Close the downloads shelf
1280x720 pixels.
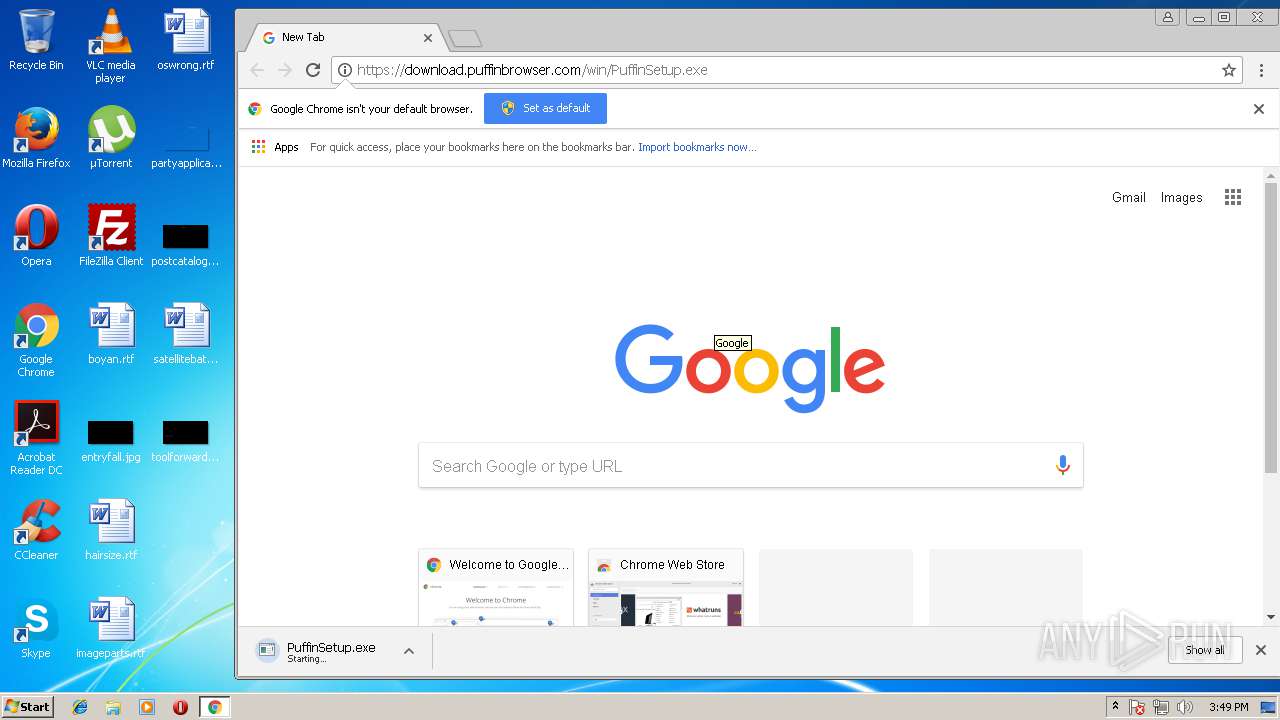1261,650
